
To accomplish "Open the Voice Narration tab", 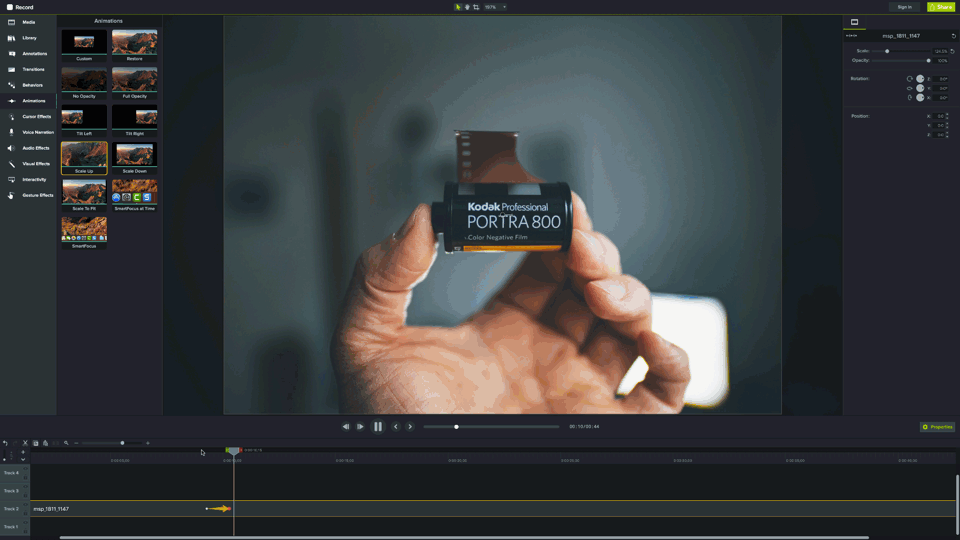I will [28, 132].
